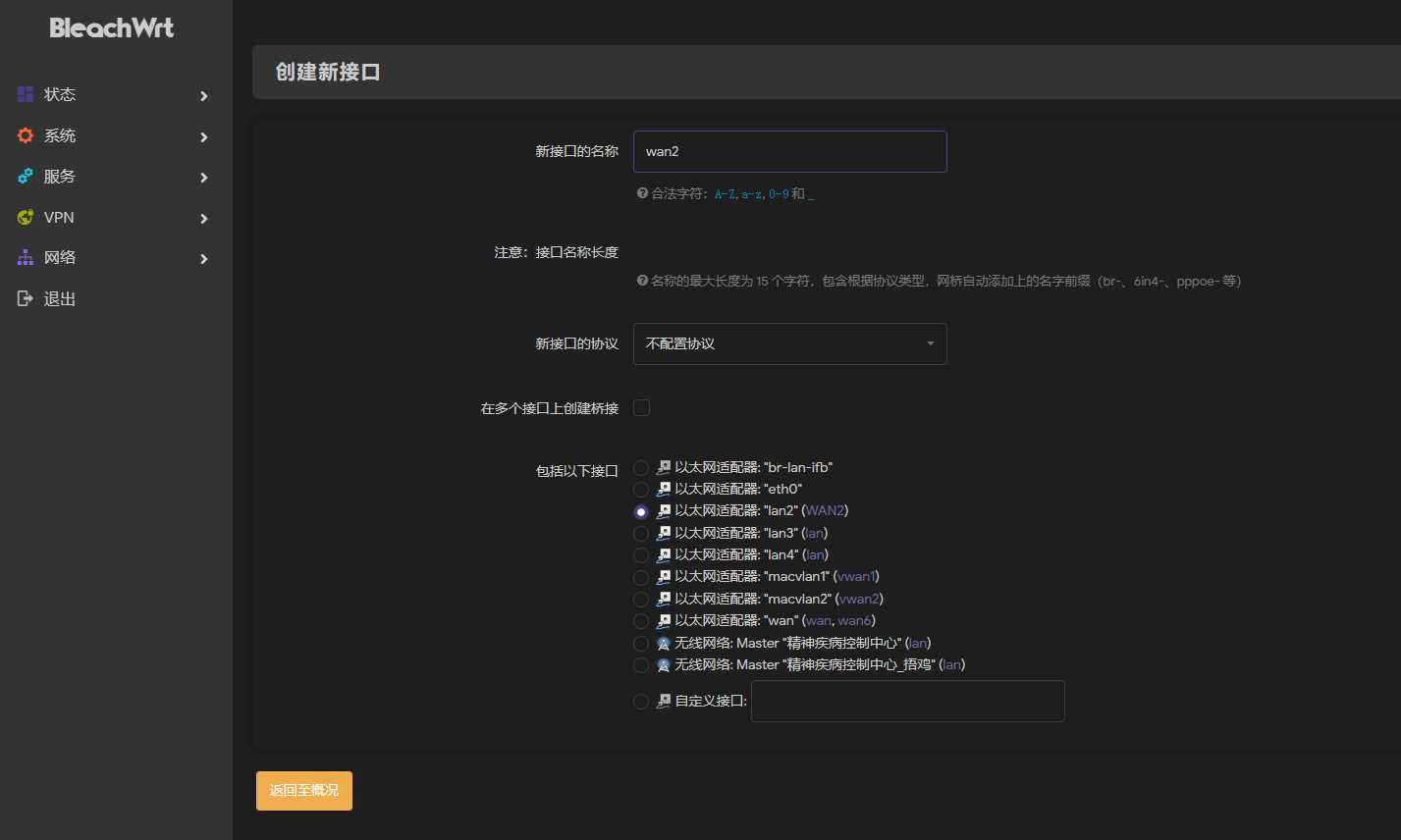This screenshot has height=840, width=1401.
Task: Select the 精神疾病控制中心_捂鸡 wireless radio button
Action: [x=641, y=665]
